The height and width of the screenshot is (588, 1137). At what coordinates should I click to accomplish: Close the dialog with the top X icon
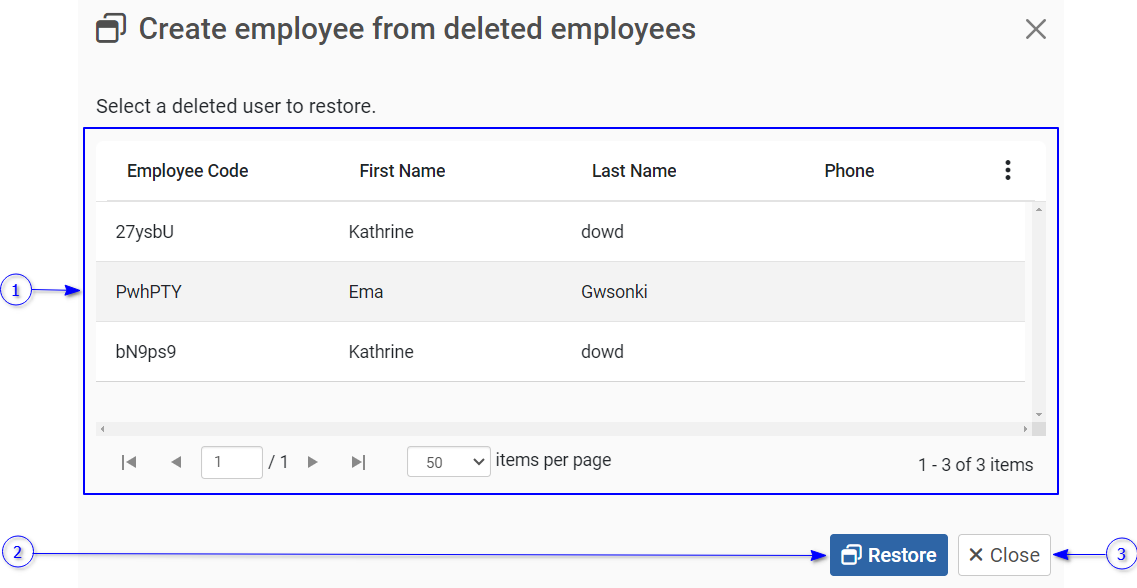(1035, 29)
